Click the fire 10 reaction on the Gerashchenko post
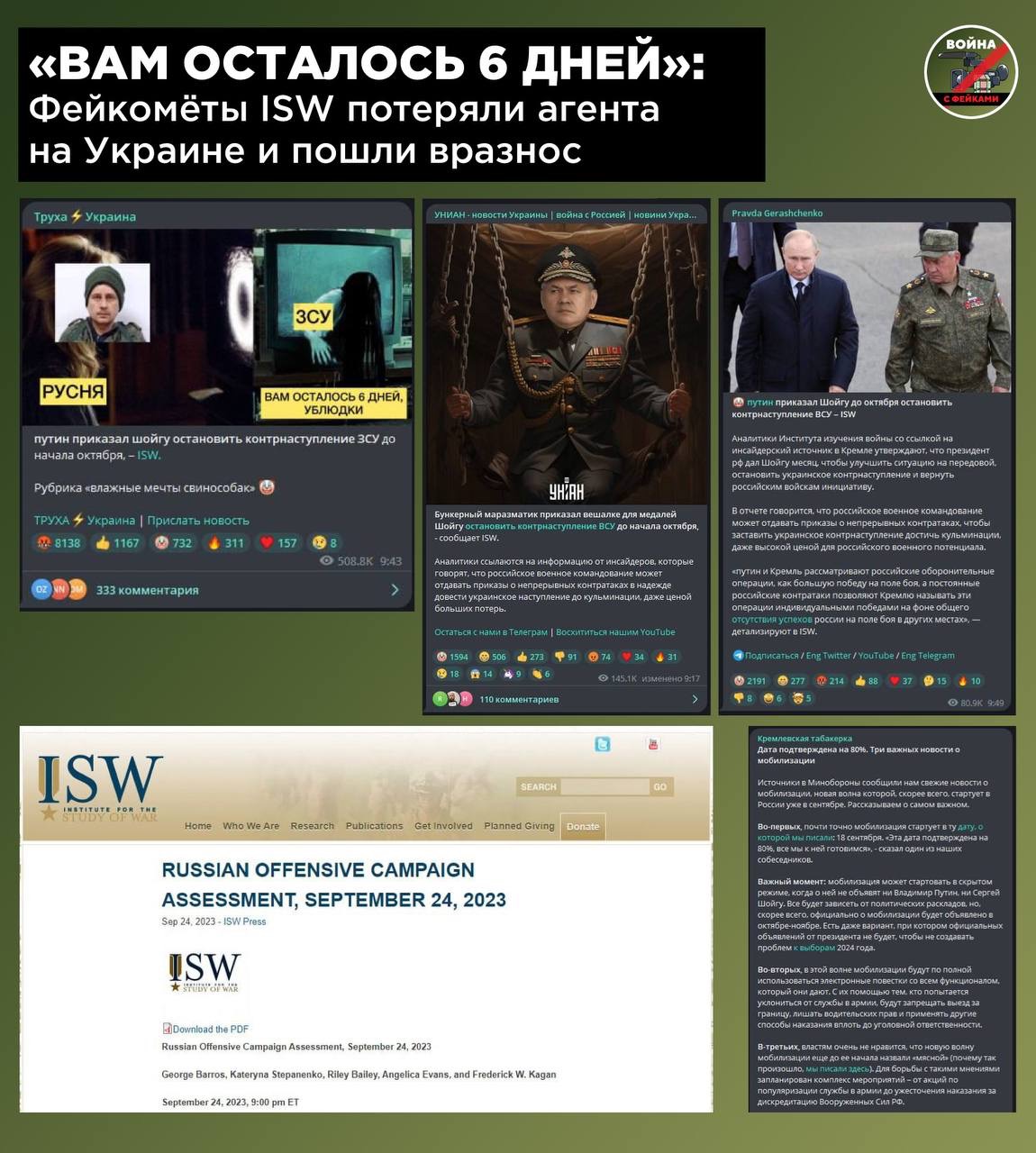 click(970, 680)
